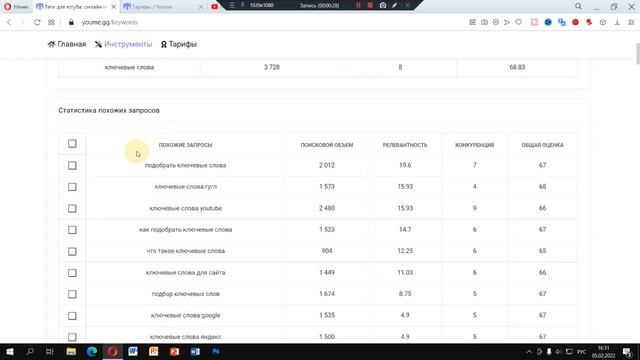Viewport: 640px width, 360px height.
Task: Click the ПОХОЖИЕ ЗАПРОСЫ column header
Action: coord(185,145)
